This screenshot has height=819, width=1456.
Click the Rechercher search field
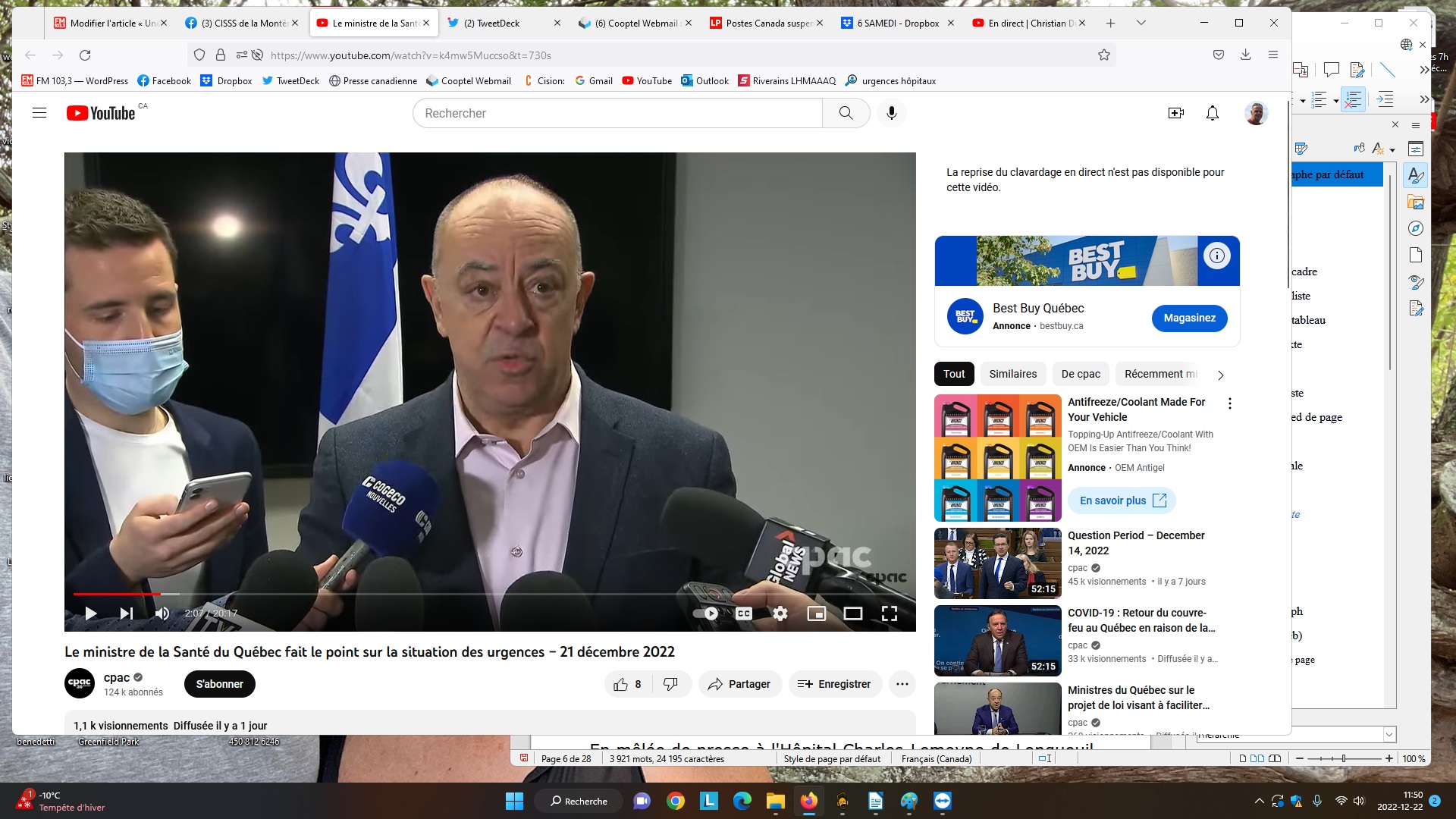[618, 113]
